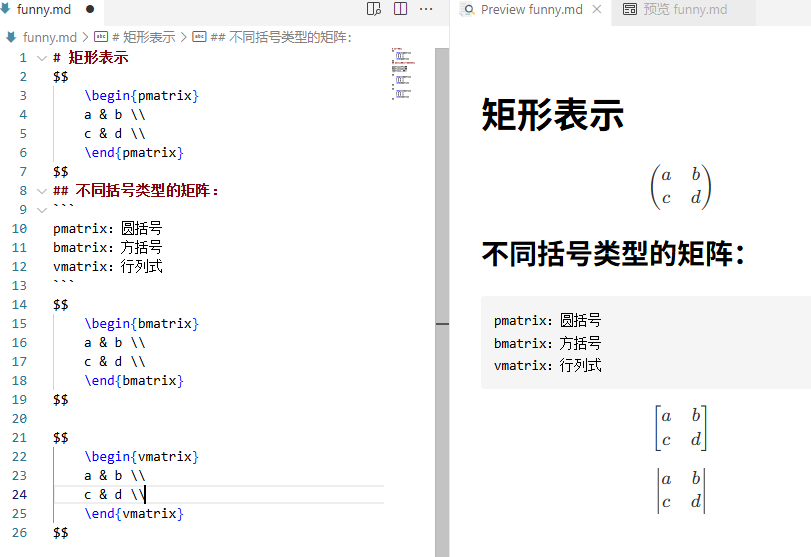Click the \end{pmatrix} line in editor
The height and width of the screenshot is (557, 811).
tap(133, 153)
